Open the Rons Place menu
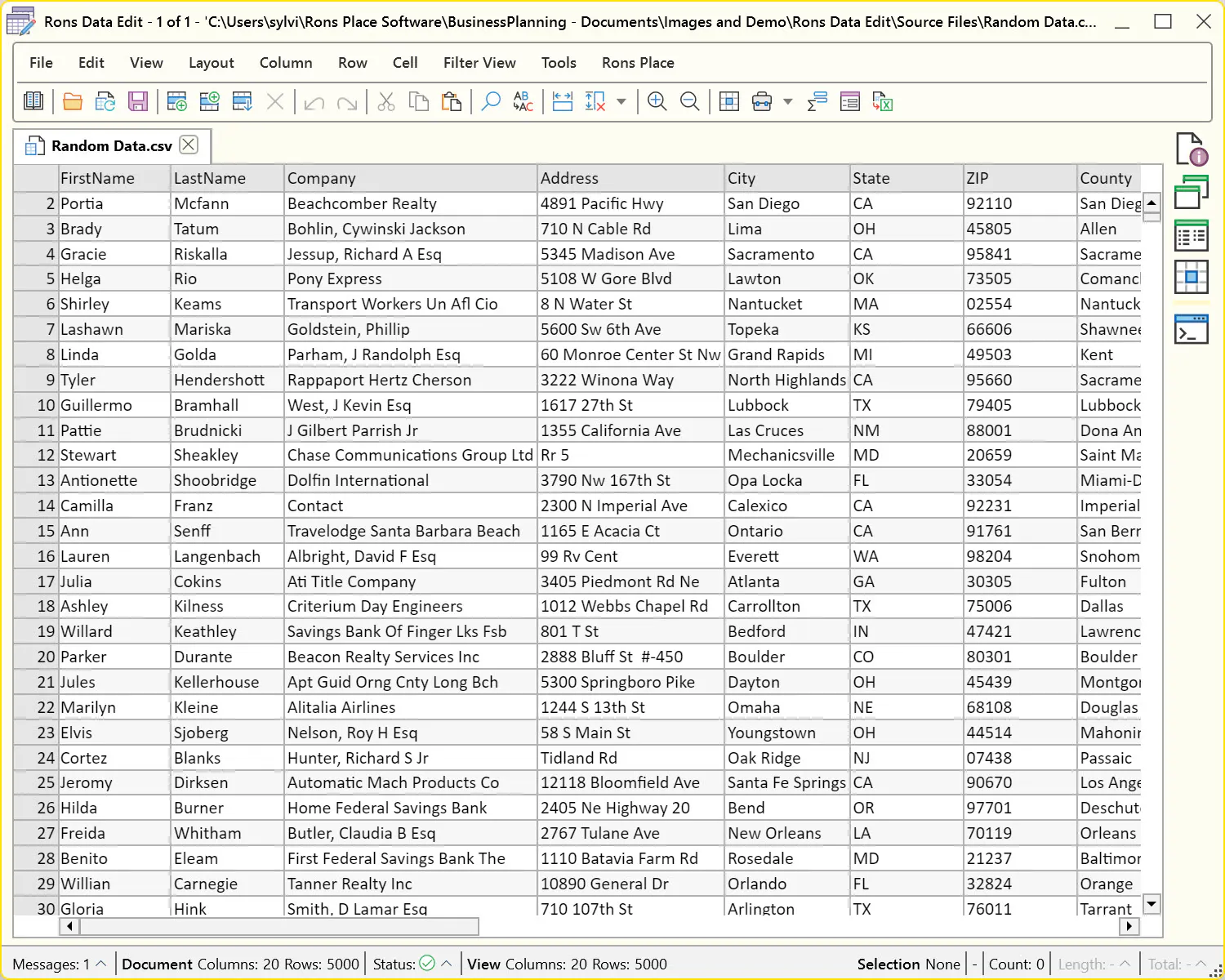Viewport: 1225px width, 980px height. [638, 62]
